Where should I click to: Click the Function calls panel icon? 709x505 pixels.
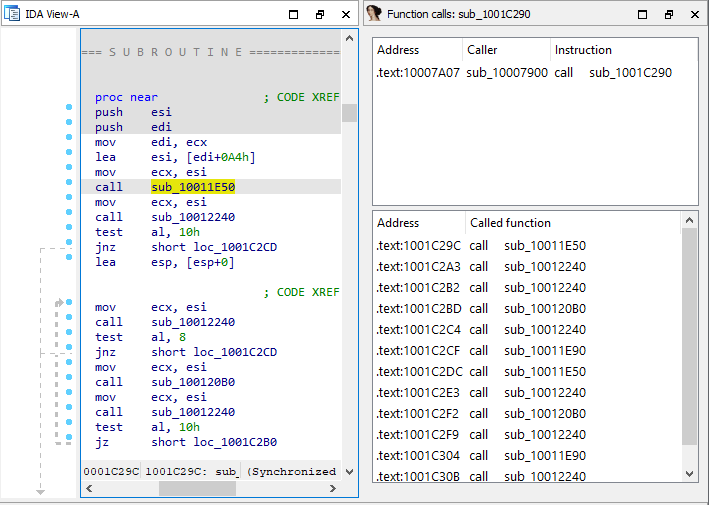point(374,14)
